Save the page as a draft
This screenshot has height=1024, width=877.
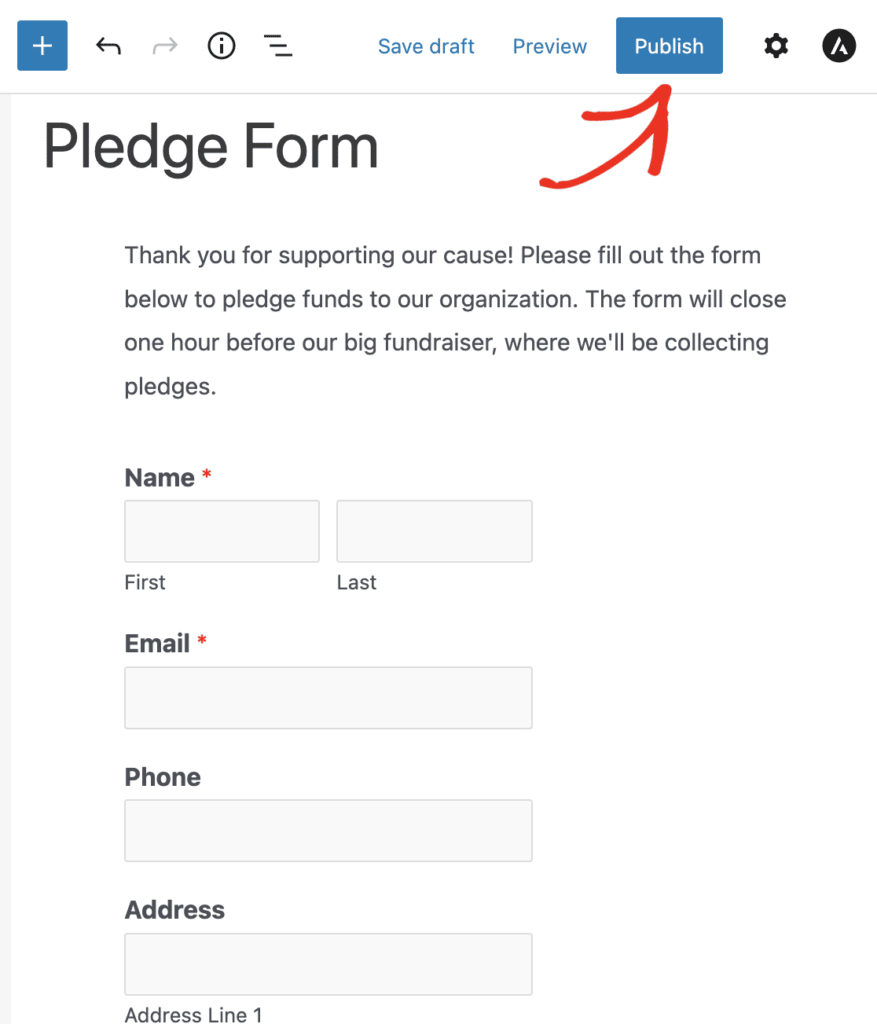pyautogui.click(x=426, y=46)
